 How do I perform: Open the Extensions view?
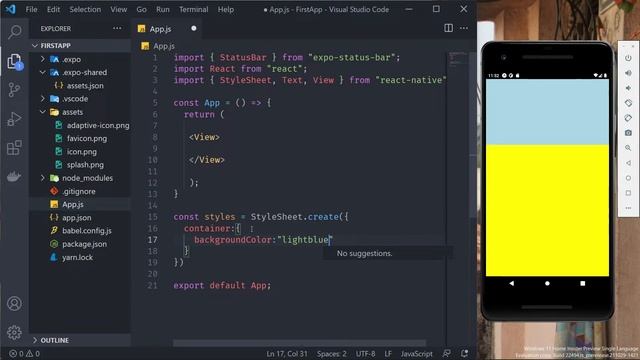(x=14, y=148)
